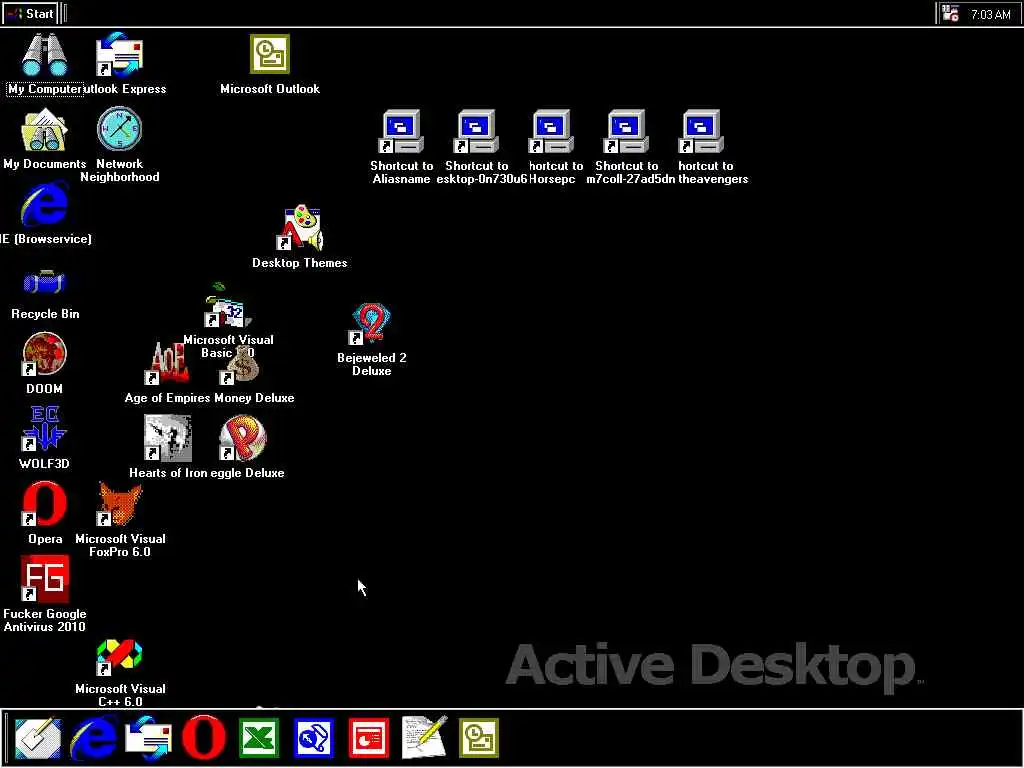Select the My Computer desktop icon
The image size is (1024, 768).
(x=44, y=56)
